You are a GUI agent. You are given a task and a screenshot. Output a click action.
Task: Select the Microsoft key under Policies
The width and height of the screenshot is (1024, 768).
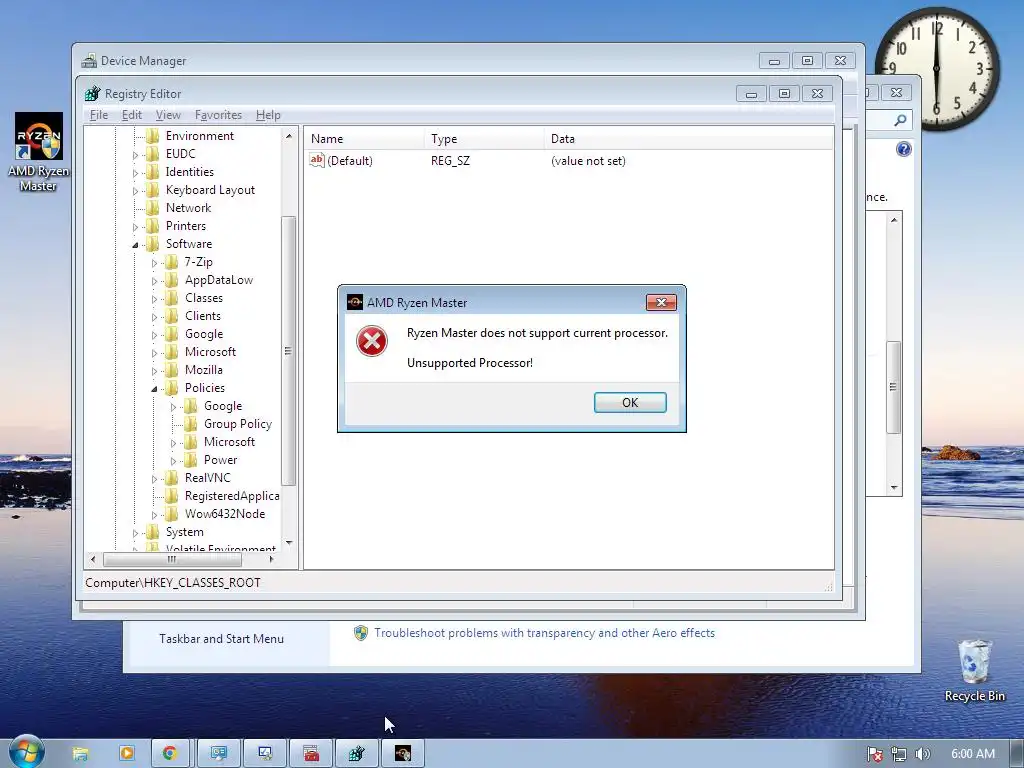(x=229, y=442)
